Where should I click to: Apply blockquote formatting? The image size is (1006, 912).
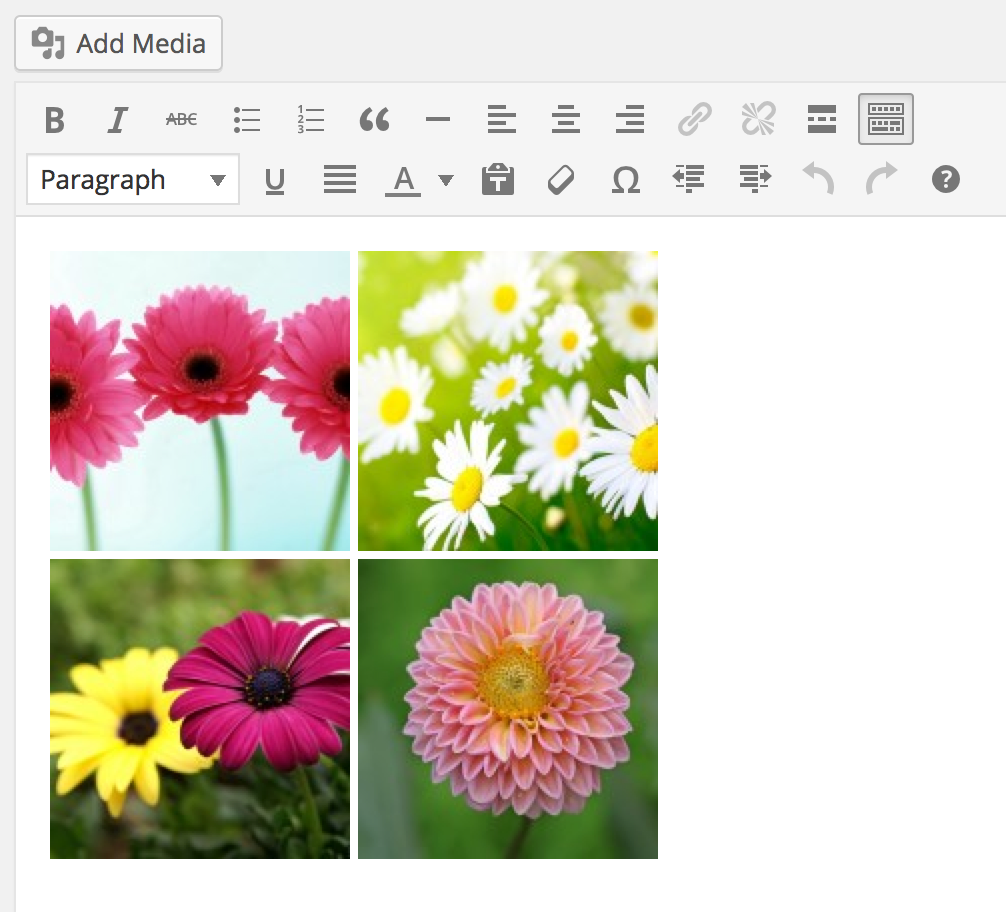click(x=374, y=120)
